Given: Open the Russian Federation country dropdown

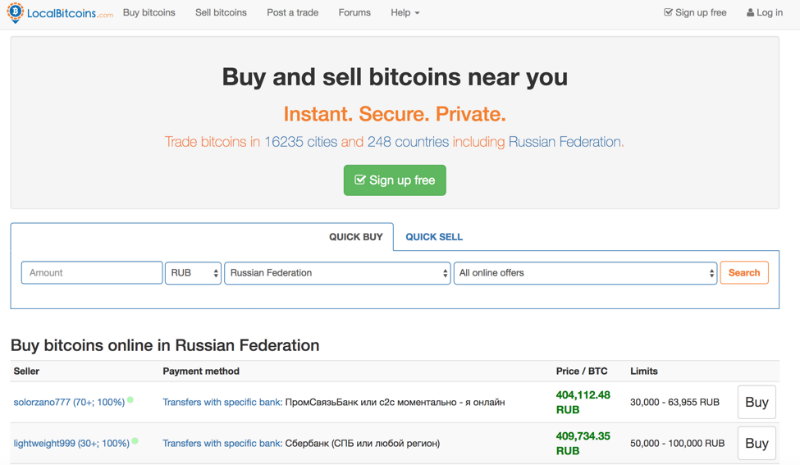Looking at the screenshot, I should [338, 273].
